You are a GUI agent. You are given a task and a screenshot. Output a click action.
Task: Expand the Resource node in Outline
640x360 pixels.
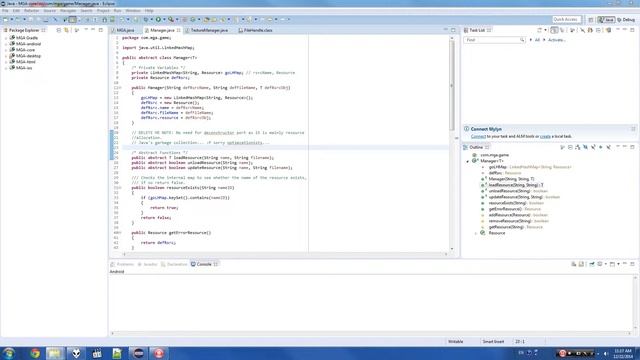point(476,233)
